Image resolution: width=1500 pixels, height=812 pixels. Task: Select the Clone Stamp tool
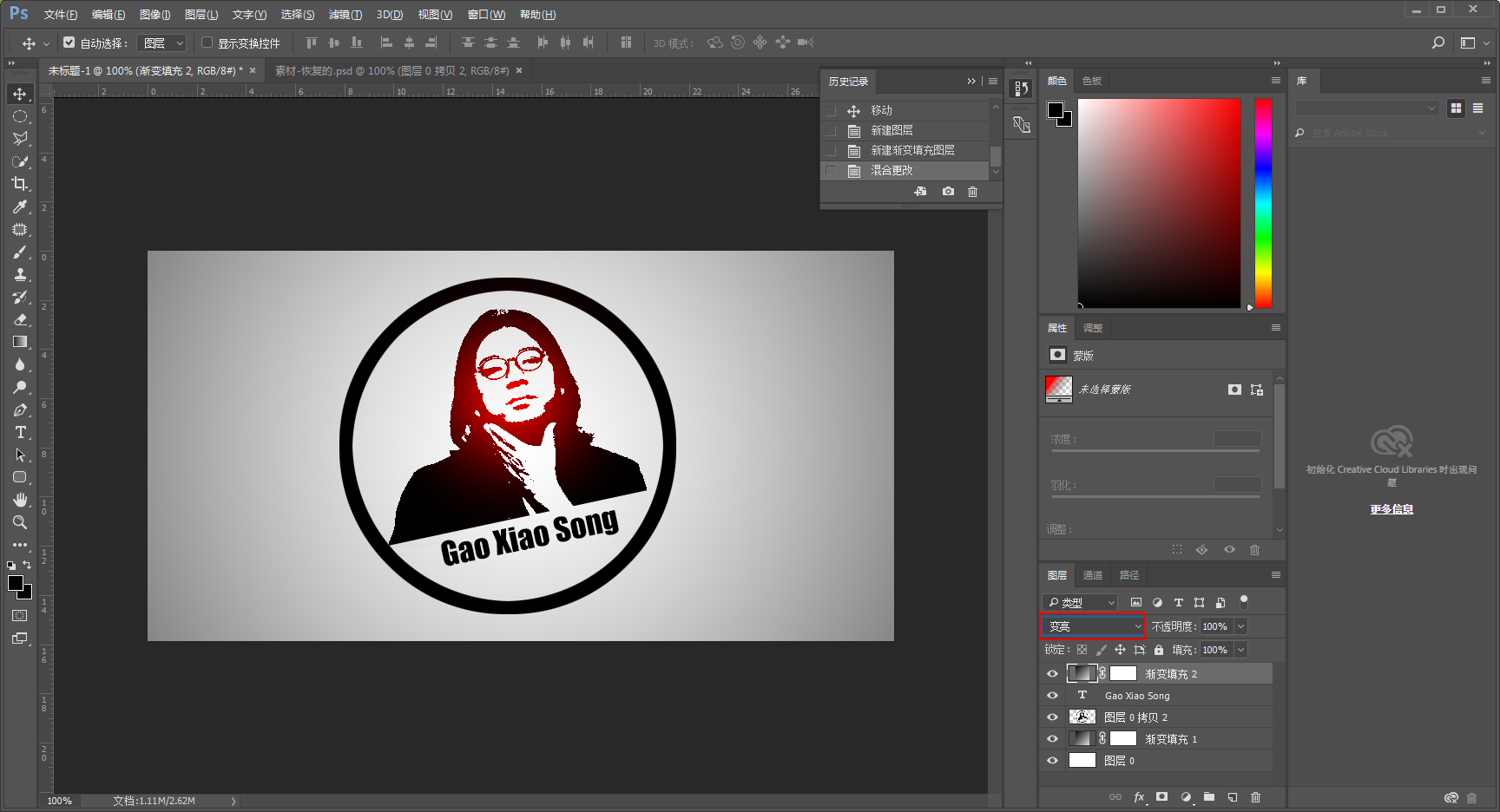[x=20, y=274]
